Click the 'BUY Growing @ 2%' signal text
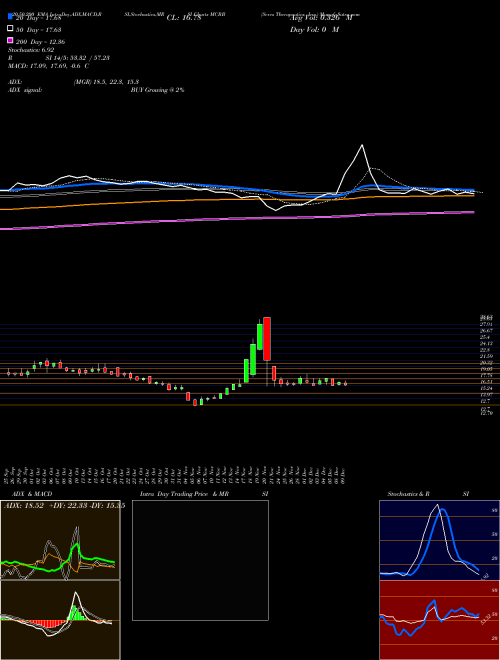Image resolution: width=500 pixels, height=660 pixels. (157, 90)
